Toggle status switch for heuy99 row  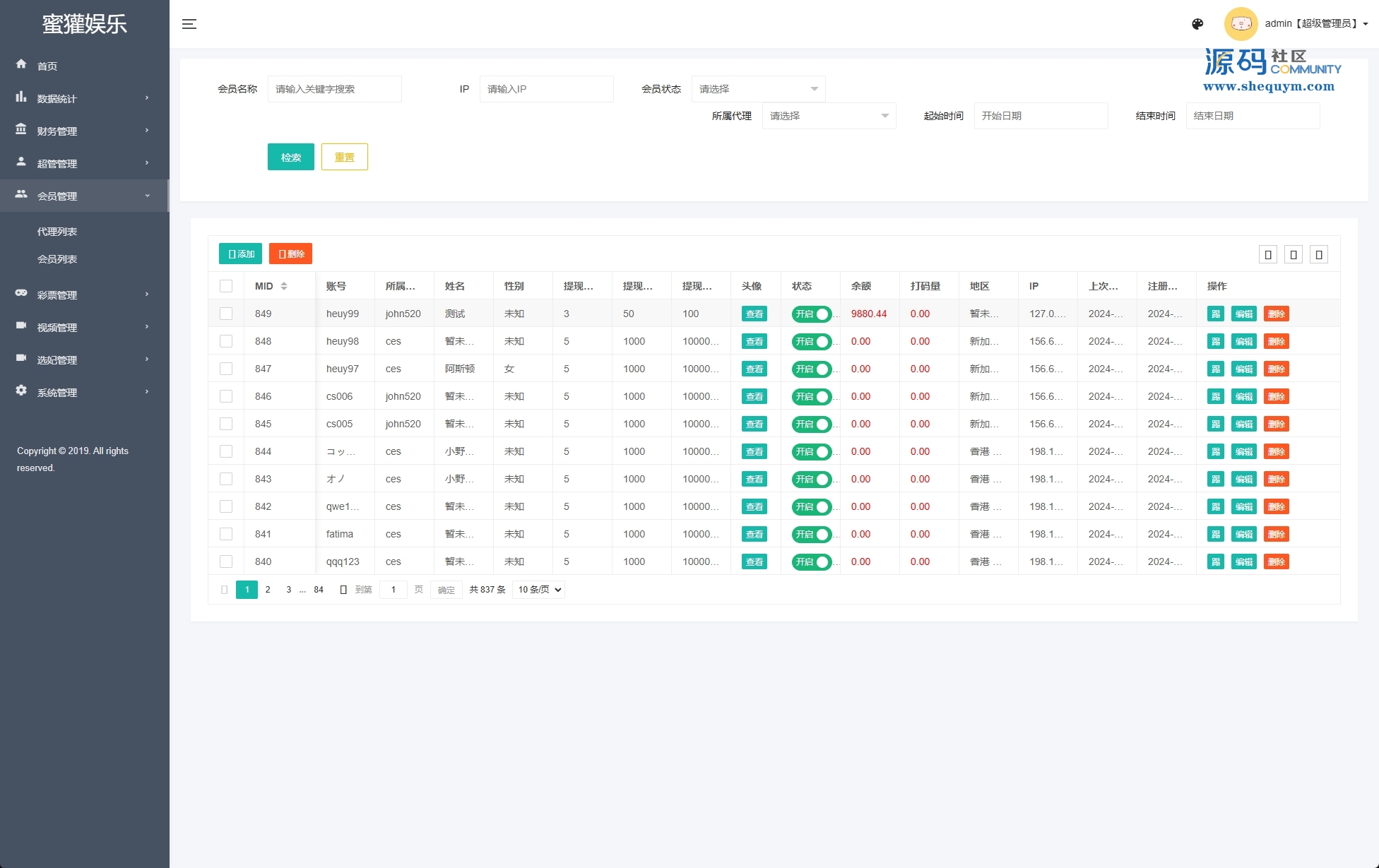(x=812, y=314)
